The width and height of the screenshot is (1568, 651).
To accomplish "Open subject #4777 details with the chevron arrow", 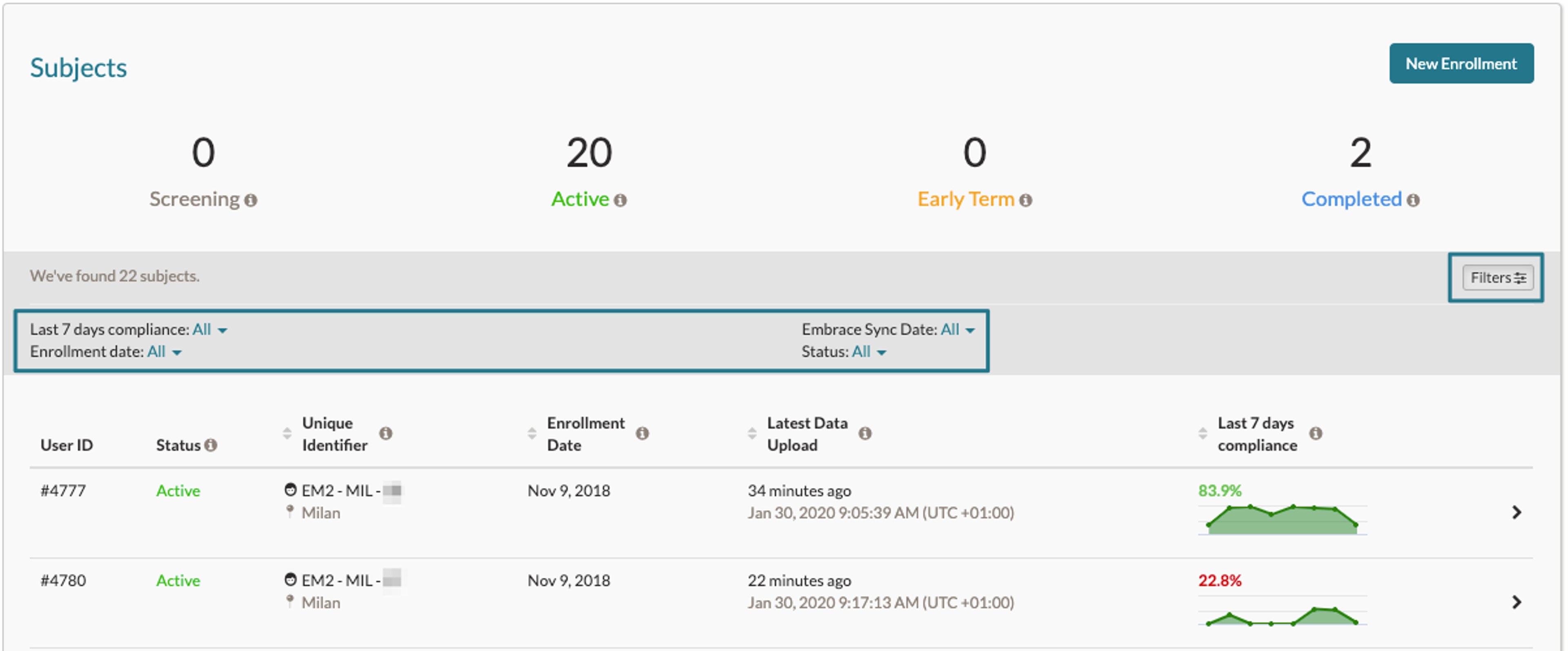I will (x=1516, y=513).
